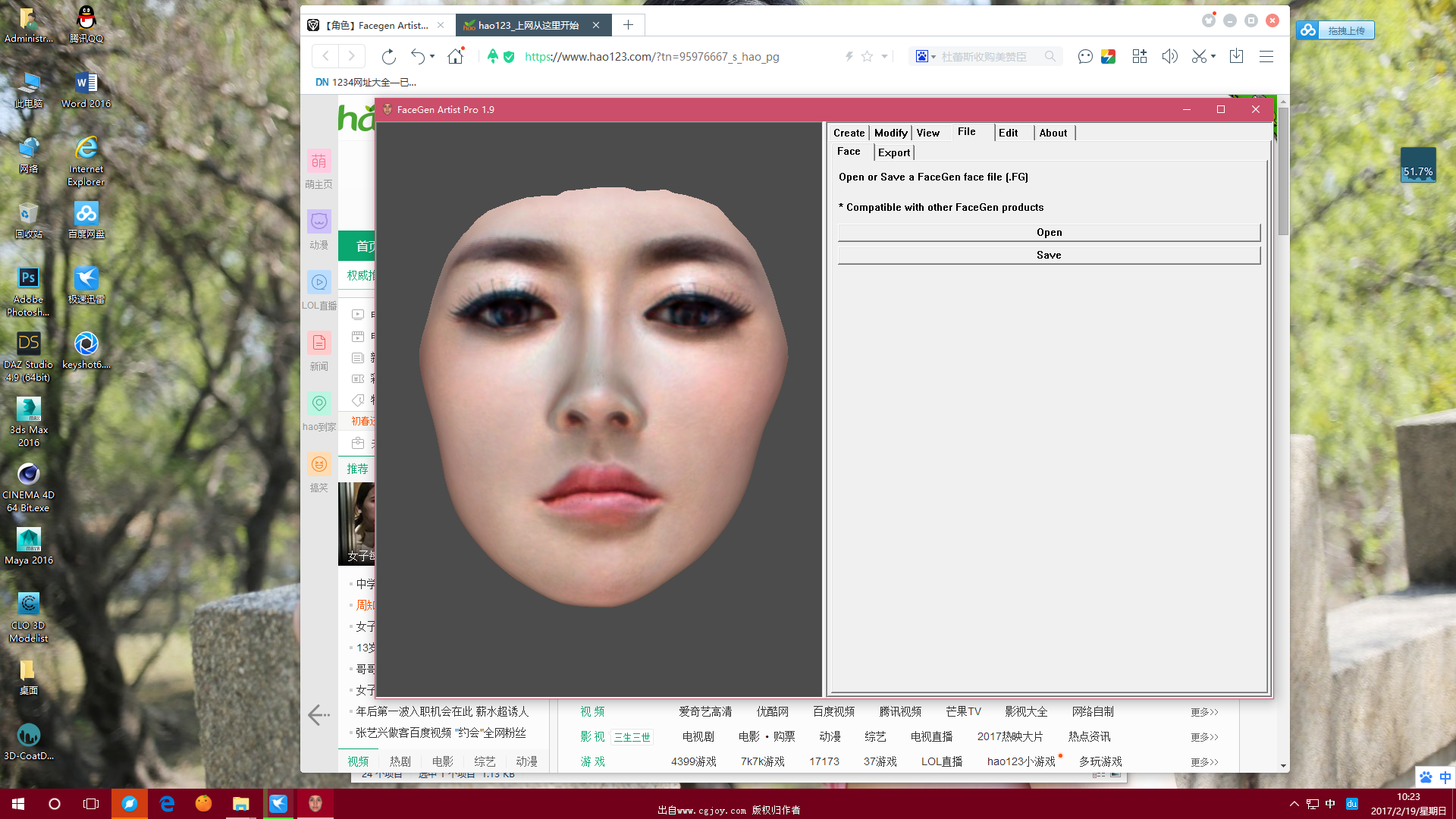Viewport: 1456px width, 819px height.
Task: Click the 拖拽上传 cloud upload widget
Action: (x=1335, y=30)
